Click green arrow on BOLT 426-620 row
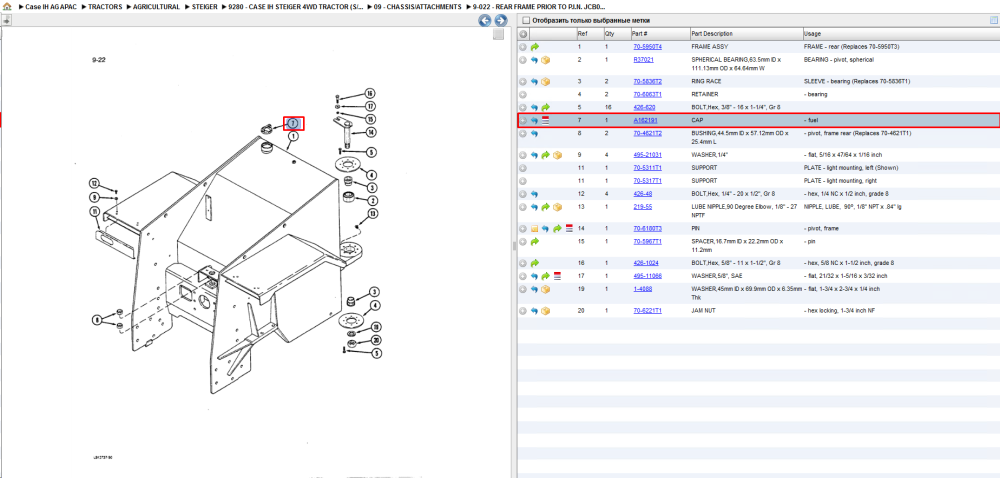The width and height of the screenshot is (1000, 478). coord(546,108)
